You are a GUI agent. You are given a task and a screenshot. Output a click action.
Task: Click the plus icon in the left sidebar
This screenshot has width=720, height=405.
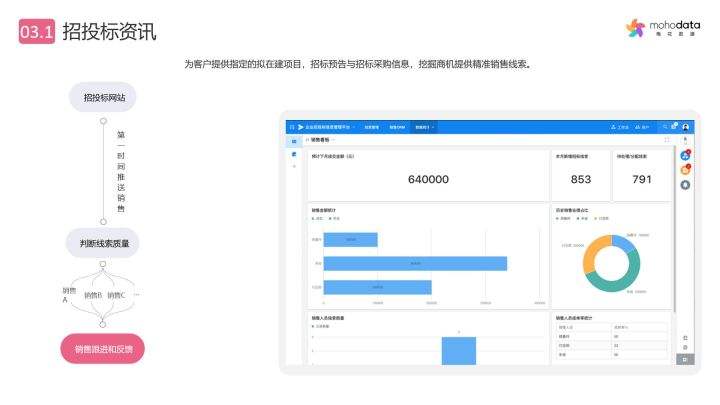294,166
